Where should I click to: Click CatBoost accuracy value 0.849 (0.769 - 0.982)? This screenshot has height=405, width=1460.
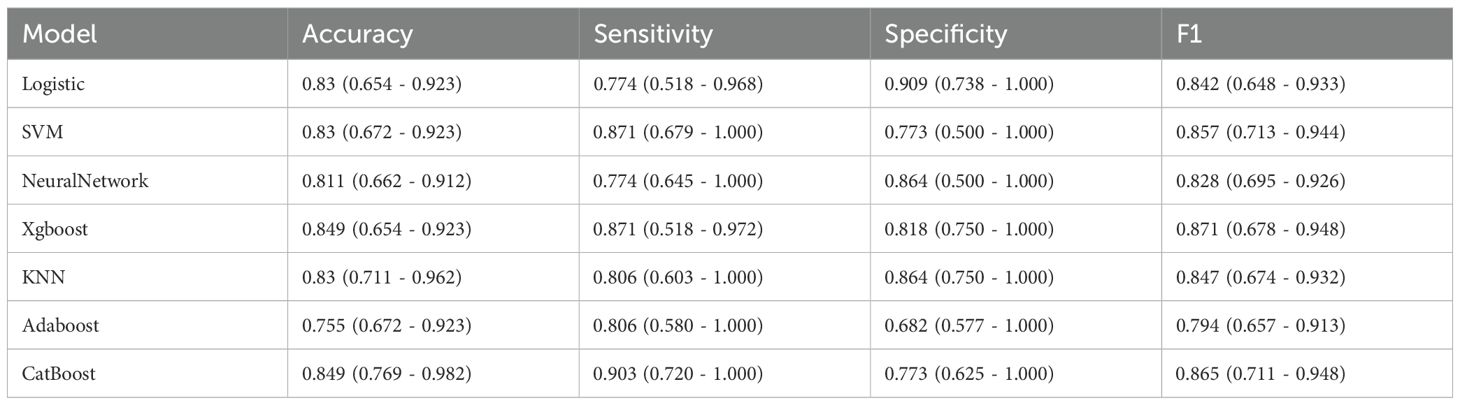tap(386, 373)
